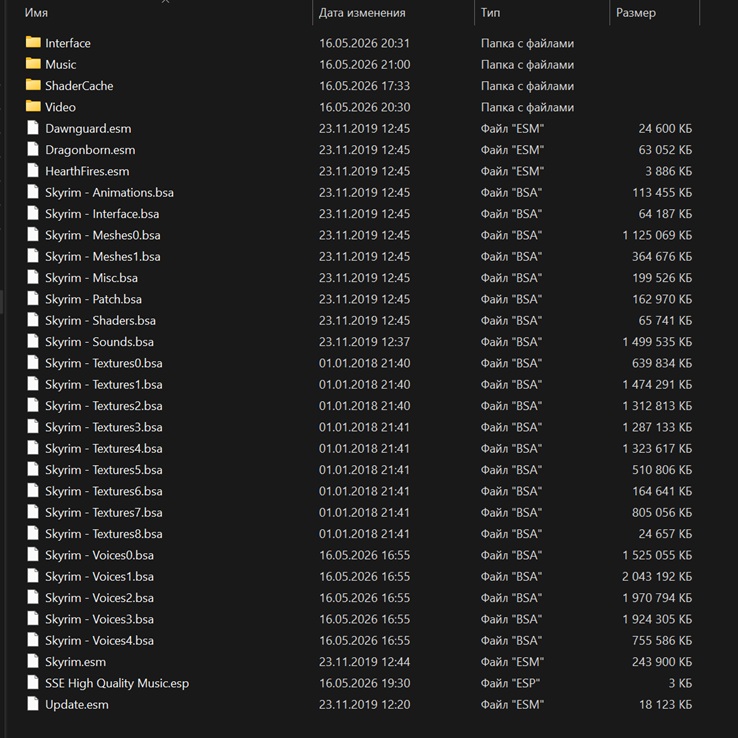This screenshot has width=738, height=738.
Task: Click the size value 63 052 КБ
Action: pos(665,150)
